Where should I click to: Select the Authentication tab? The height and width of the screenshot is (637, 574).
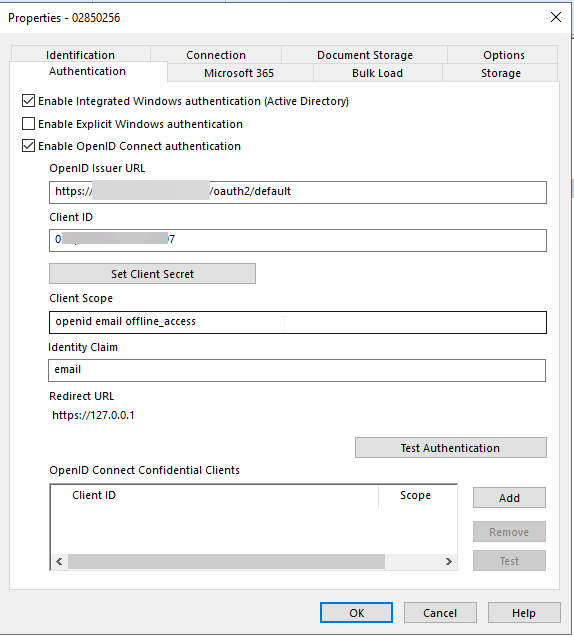click(x=87, y=72)
